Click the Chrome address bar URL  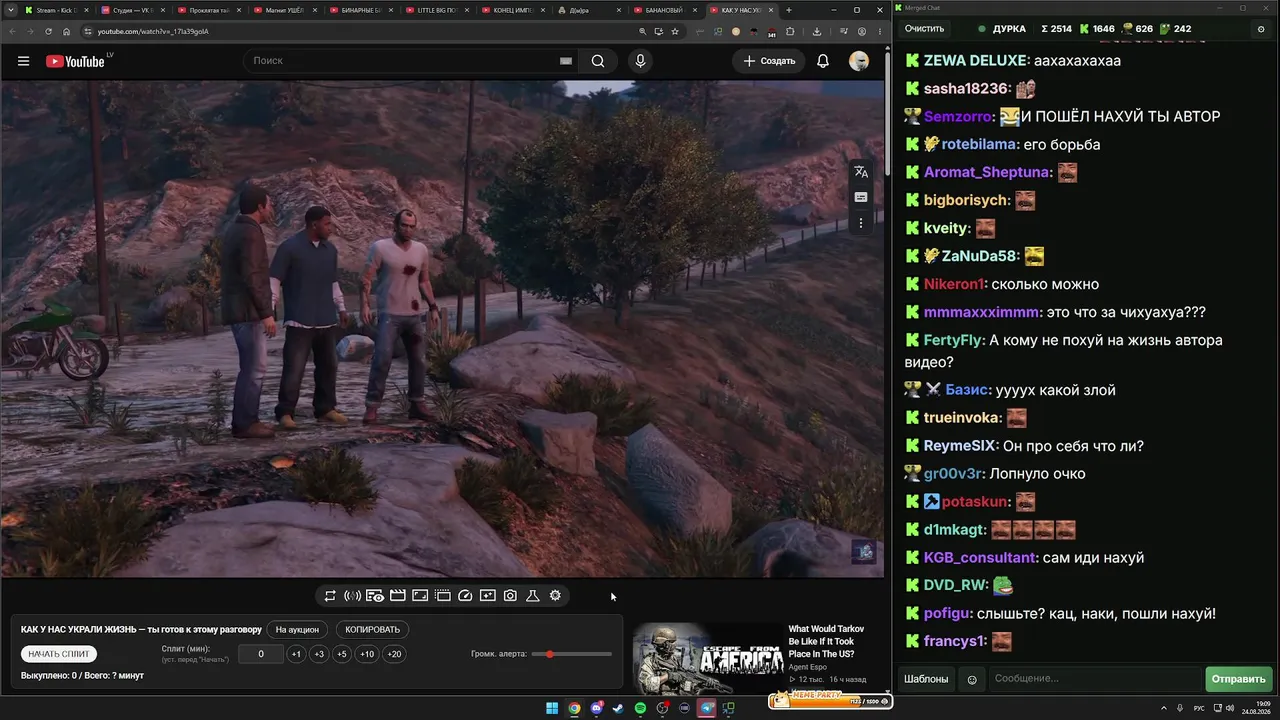point(153,31)
